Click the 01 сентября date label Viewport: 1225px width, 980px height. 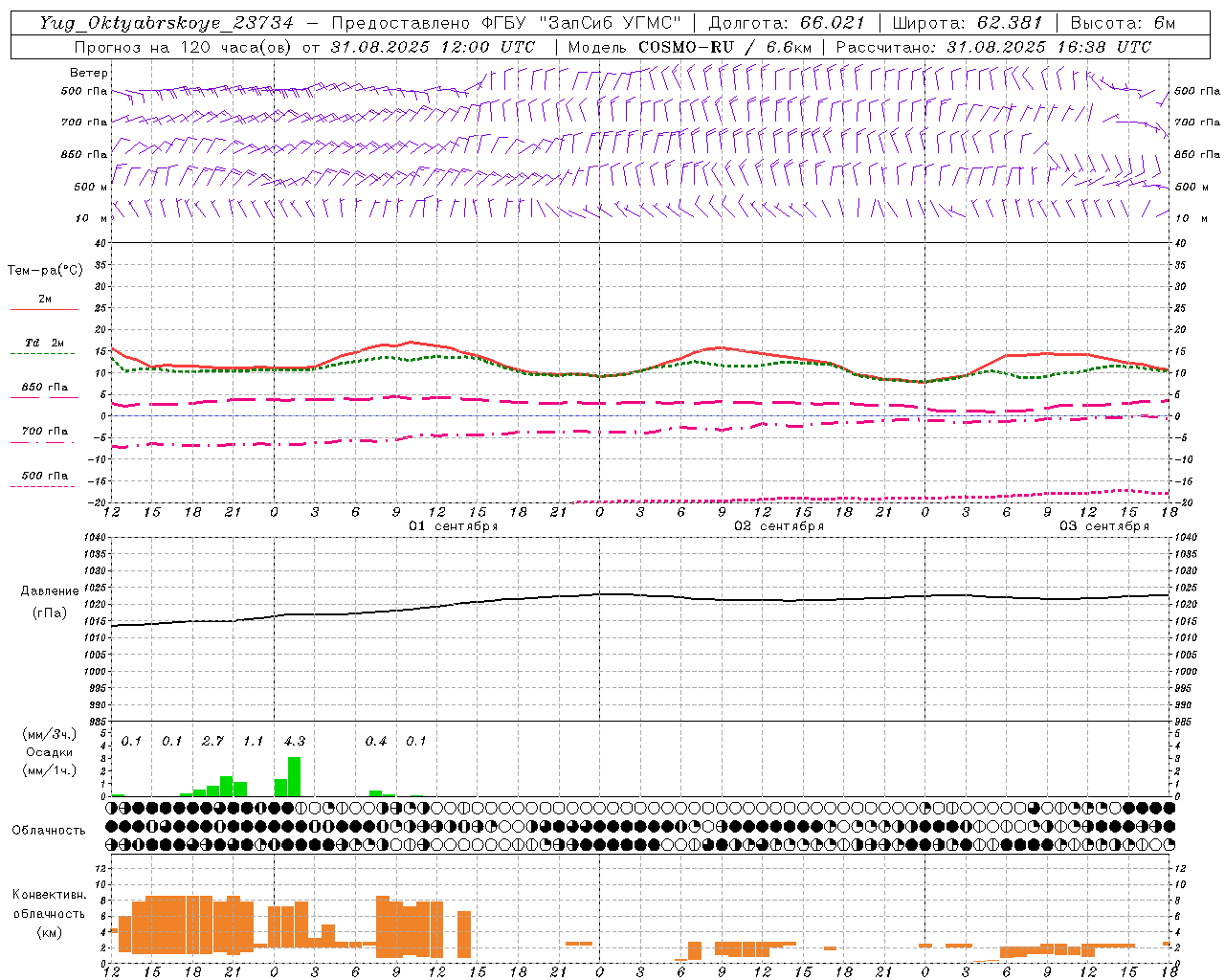pyautogui.click(x=454, y=526)
